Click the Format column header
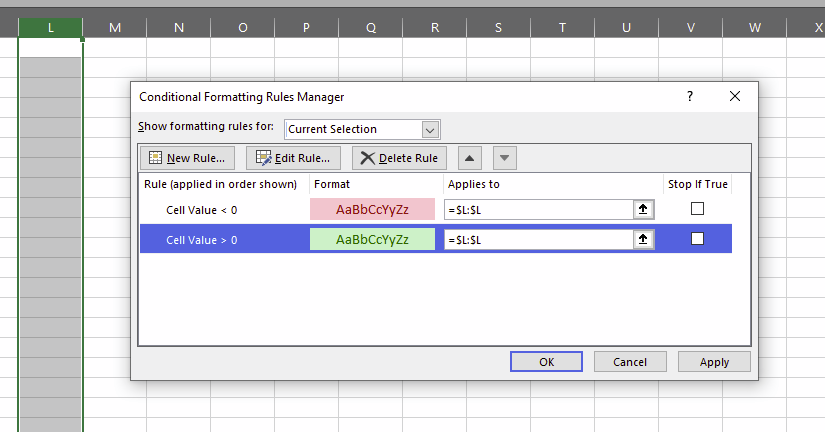 pos(376,184)
